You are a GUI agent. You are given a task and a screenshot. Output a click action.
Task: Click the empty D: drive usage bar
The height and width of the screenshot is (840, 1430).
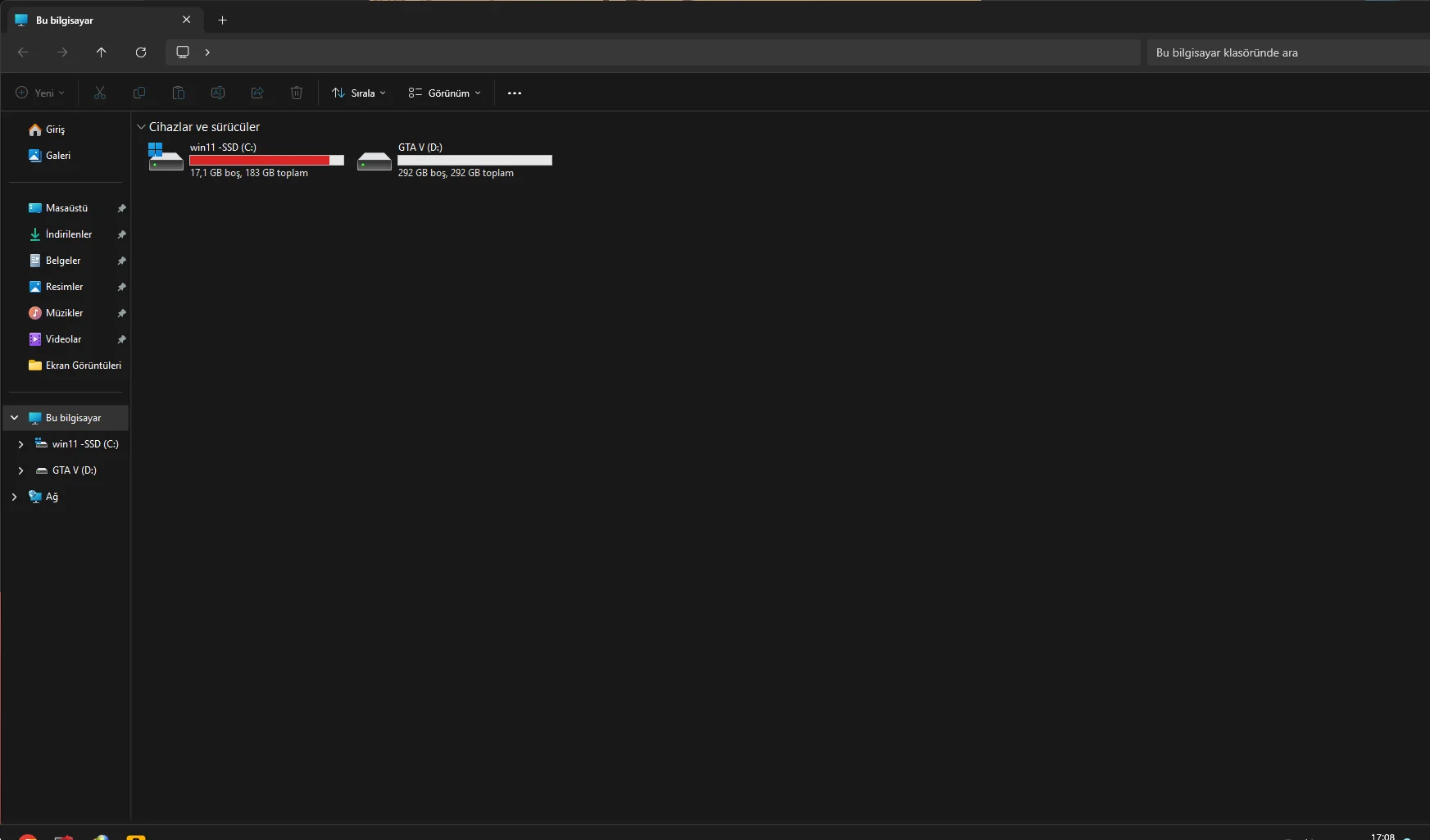(x=474, y=161)
